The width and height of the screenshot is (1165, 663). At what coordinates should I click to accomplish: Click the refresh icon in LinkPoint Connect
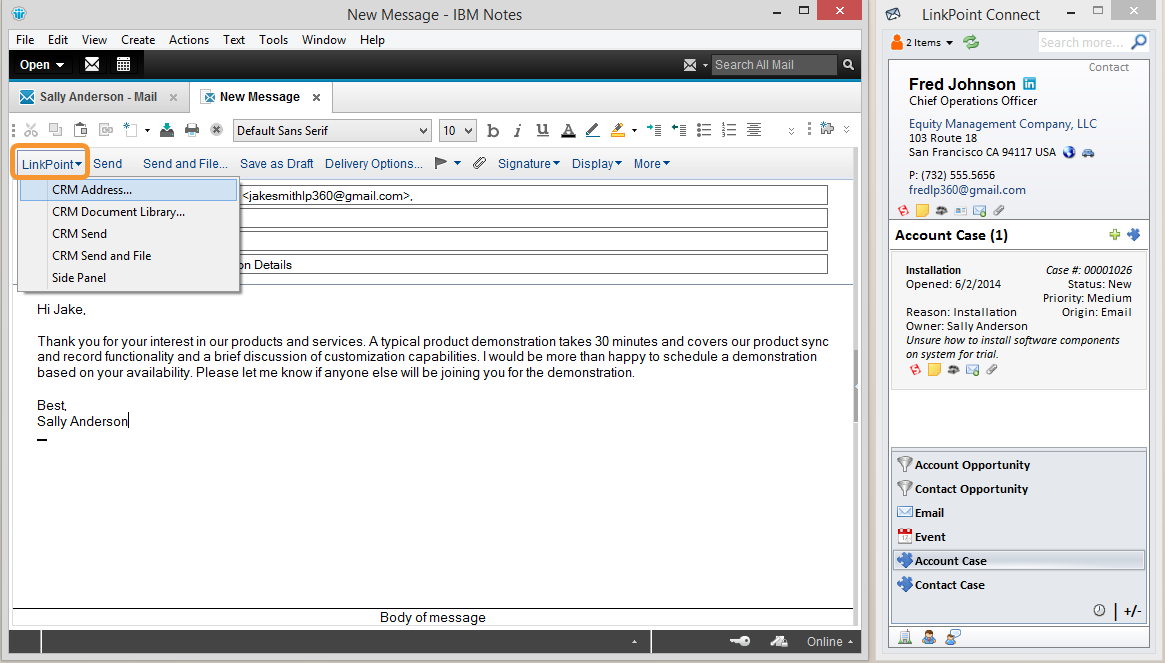coord(971,42)
